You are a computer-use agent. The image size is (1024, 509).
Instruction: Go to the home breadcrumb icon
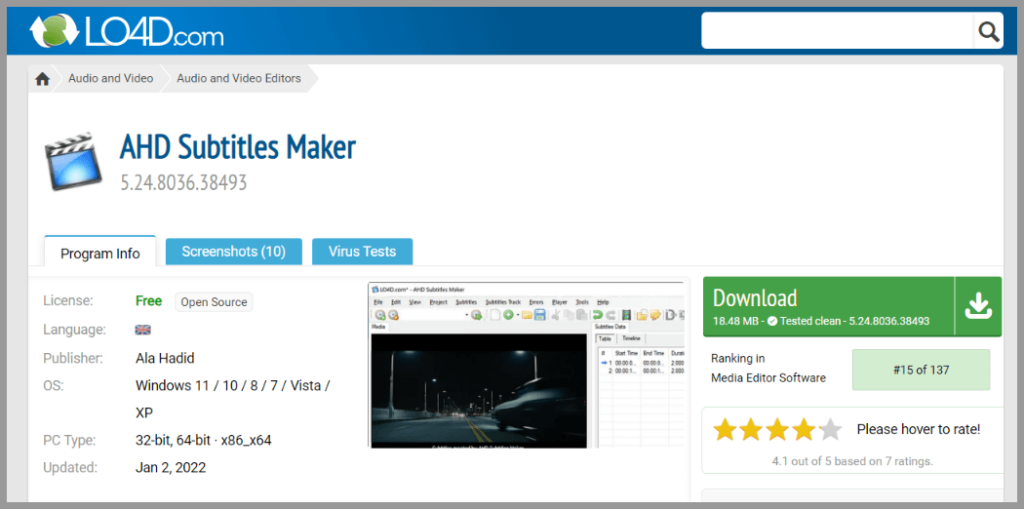(42, 78)
